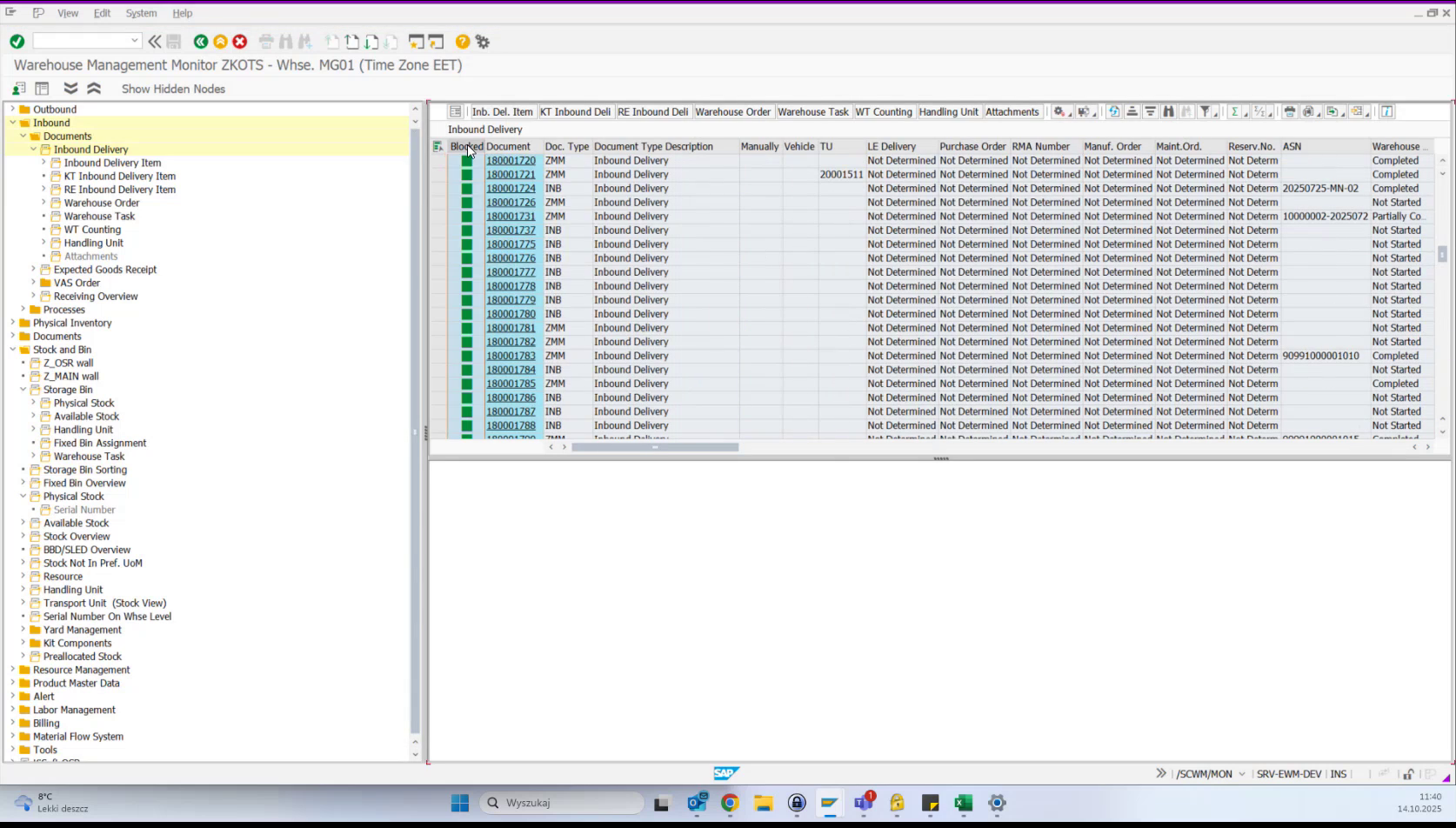Screen dimensions: 1456x828
Task: Open Help via the question mark icon
Action: [x=462, y=41]
